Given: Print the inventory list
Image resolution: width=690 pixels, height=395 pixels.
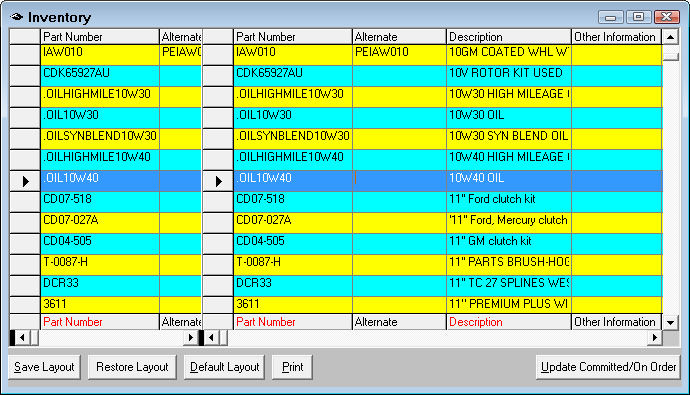Looking at the screenshot, I should (292, 367).
